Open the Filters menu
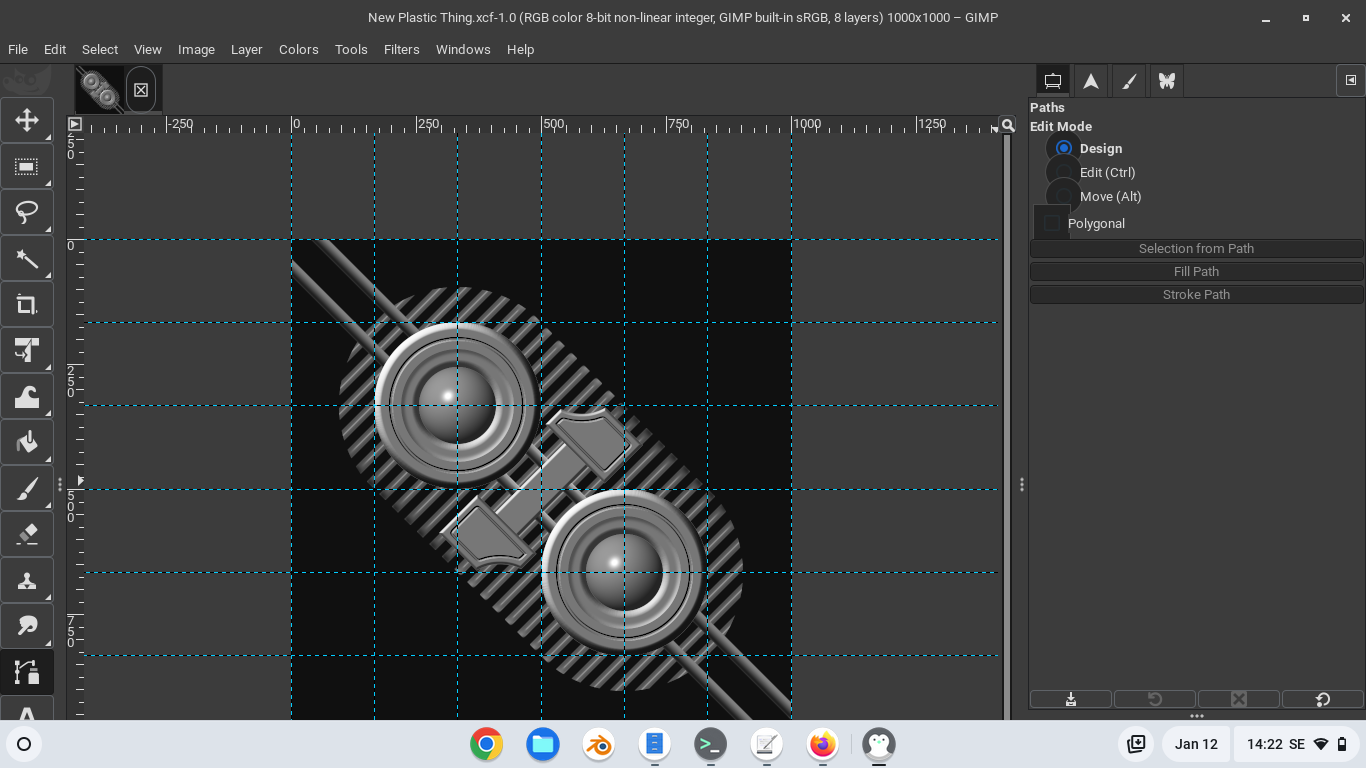The height and width of the screenshot is (768, 1366). tap(401, 49)
